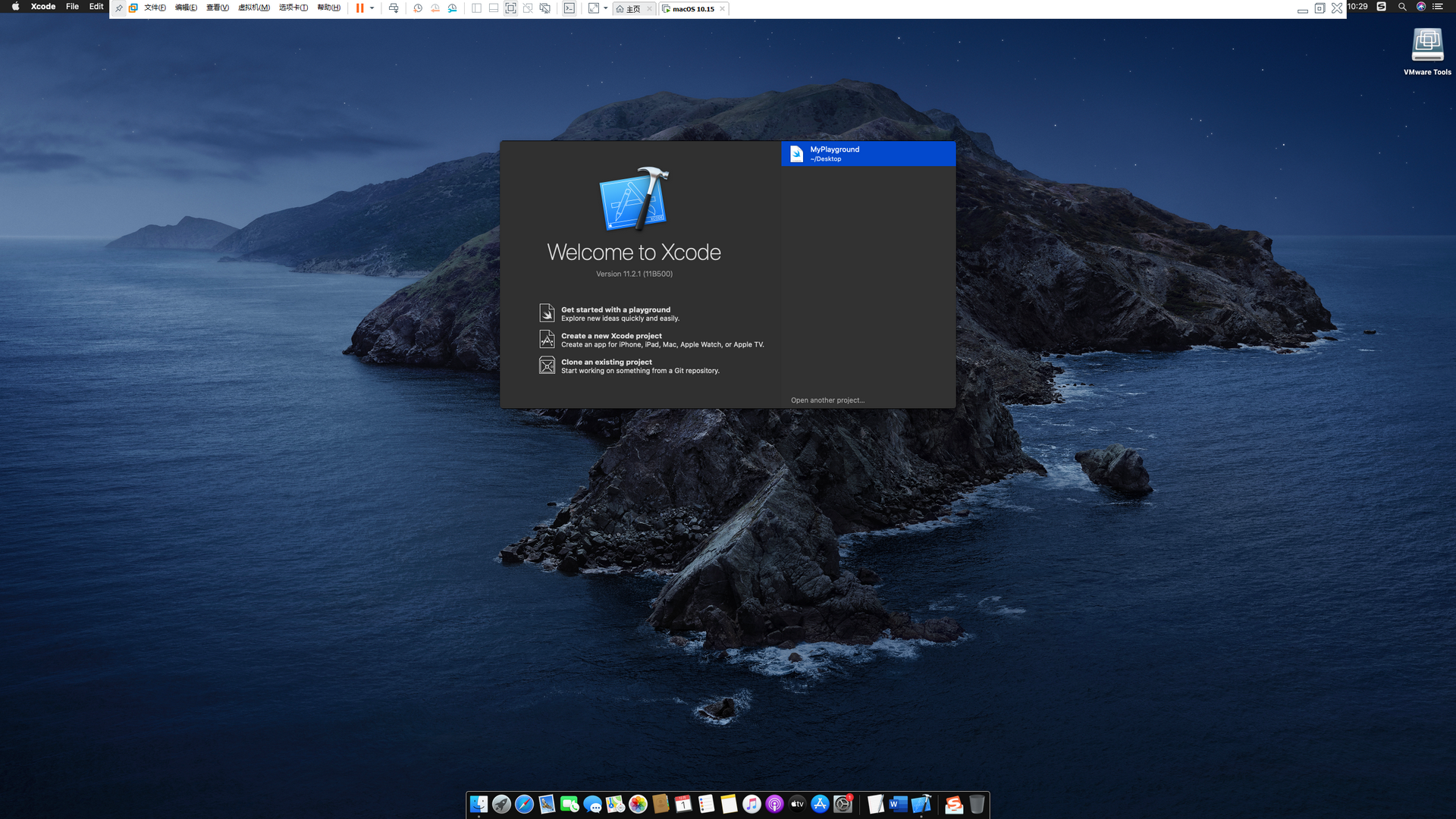Open the Notification Center list icon
Image resolution: width=1456 pixels, height=819 pixels.
point(1438,7)
